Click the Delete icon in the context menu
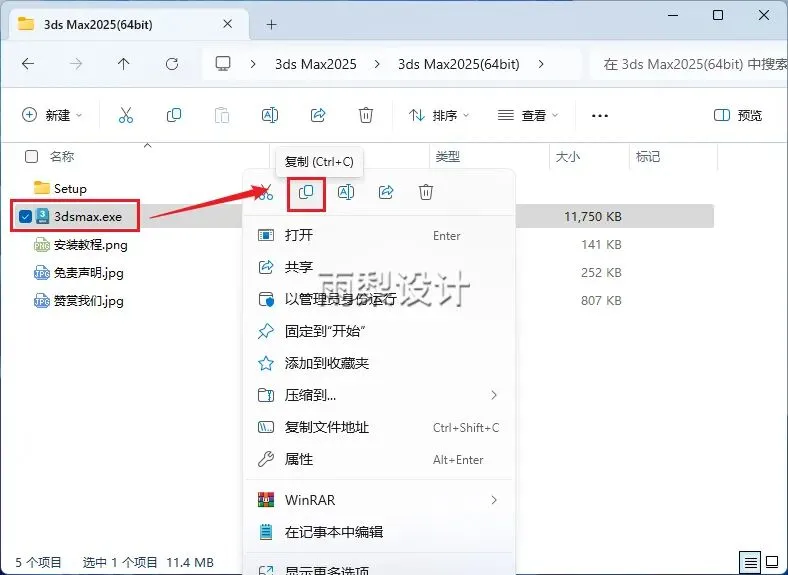This screenshot has height=575, width=788. pos(426,192)
